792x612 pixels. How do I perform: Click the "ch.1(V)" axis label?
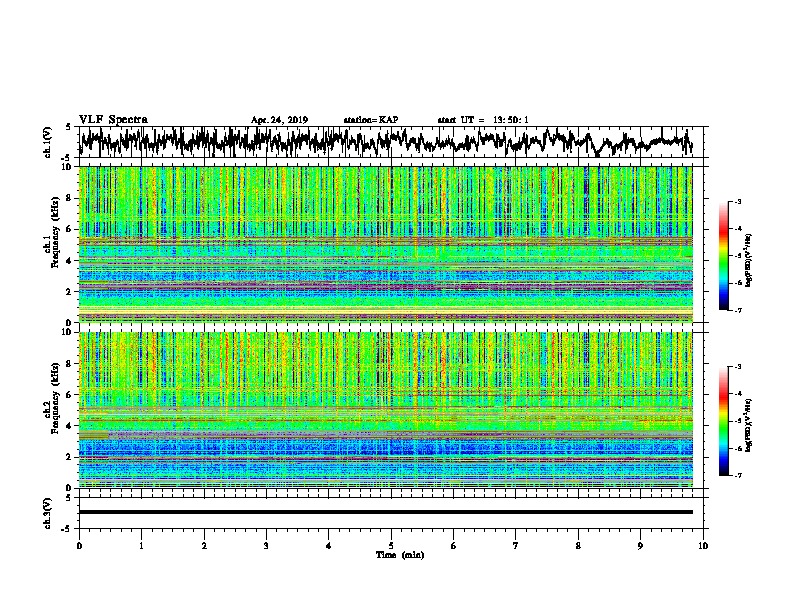click(x=47, y=142)
